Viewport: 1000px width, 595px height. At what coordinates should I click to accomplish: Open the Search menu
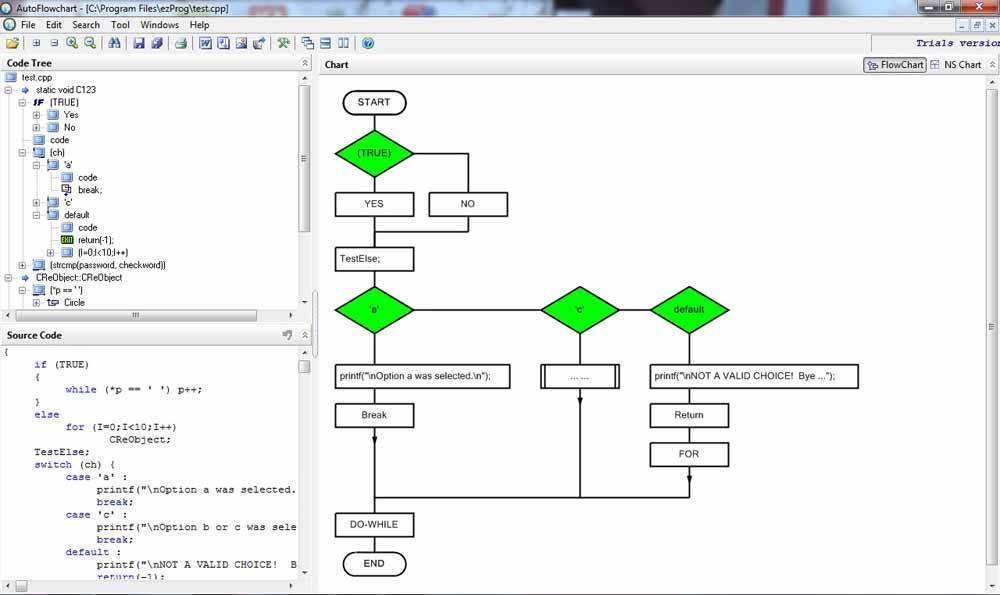point(86,25)
